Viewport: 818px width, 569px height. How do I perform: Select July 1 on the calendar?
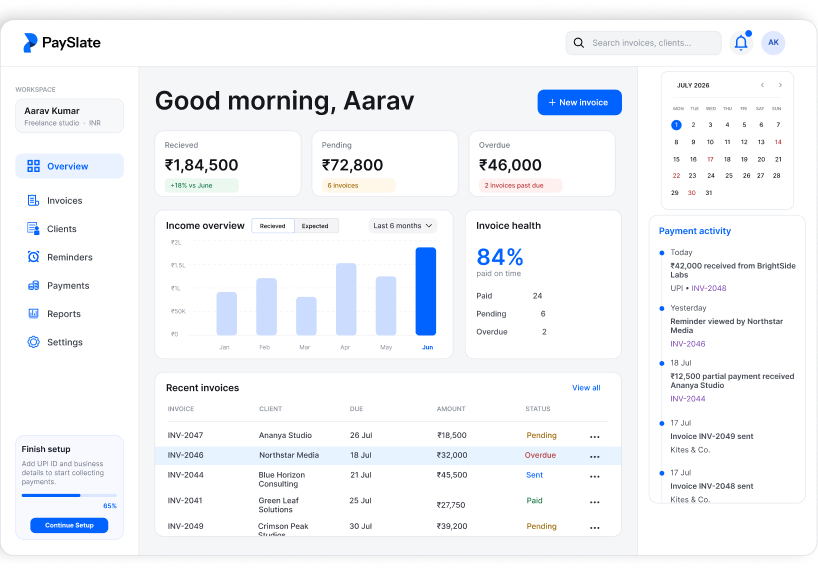pos(676,125)
